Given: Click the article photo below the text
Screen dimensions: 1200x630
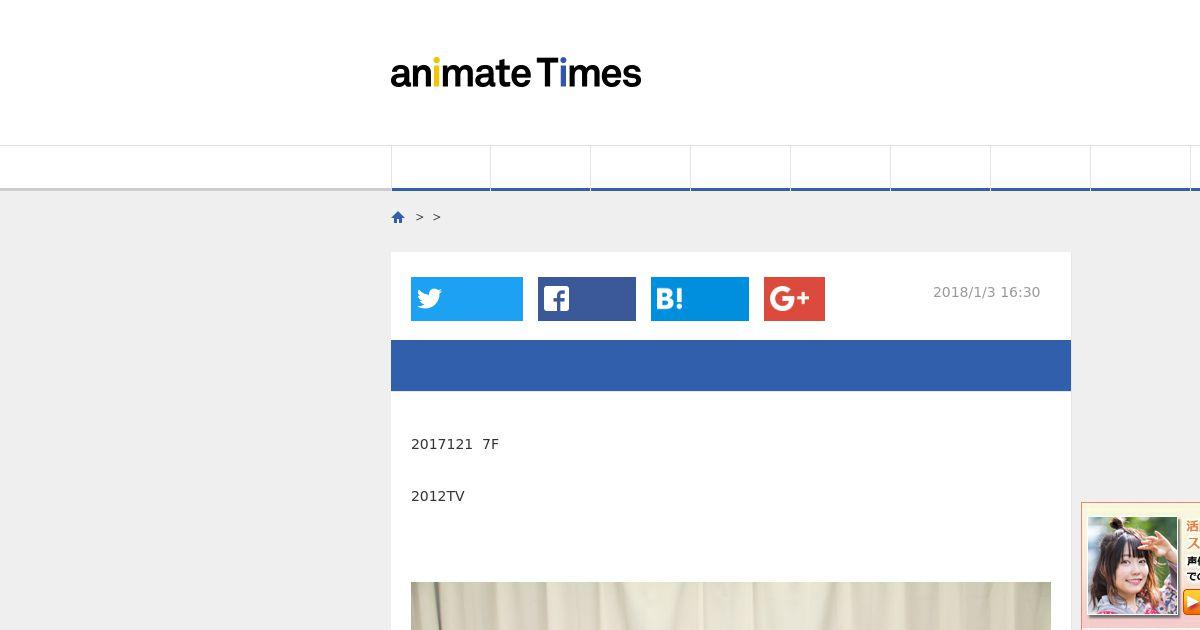Looking at the screenshot, I should (731, 606).
